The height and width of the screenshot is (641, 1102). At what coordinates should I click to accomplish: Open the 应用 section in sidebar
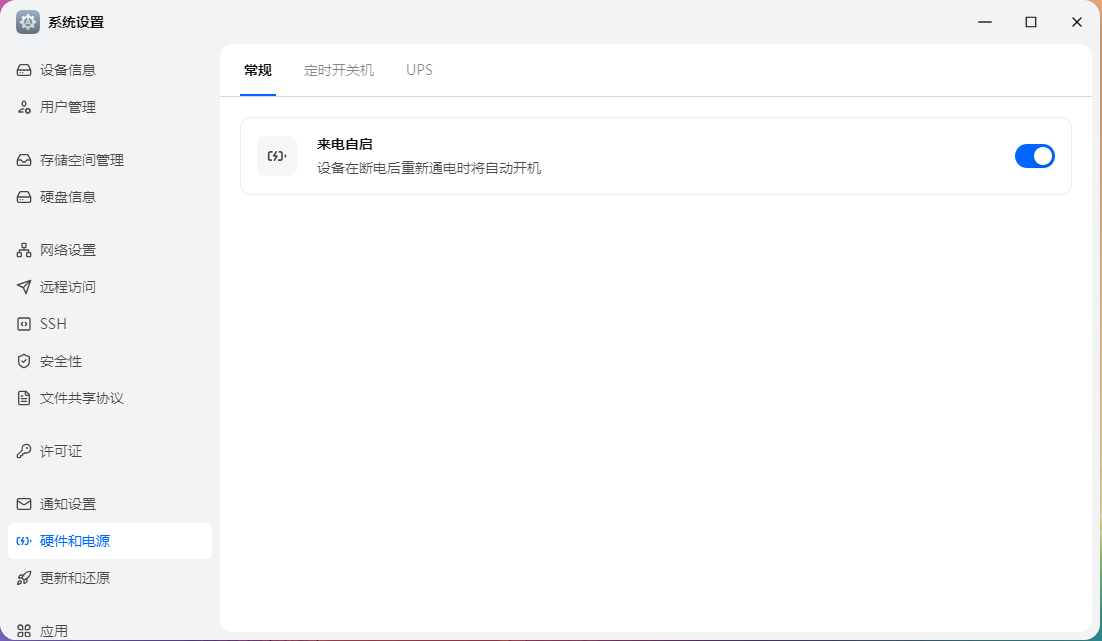tap(54, 630)
